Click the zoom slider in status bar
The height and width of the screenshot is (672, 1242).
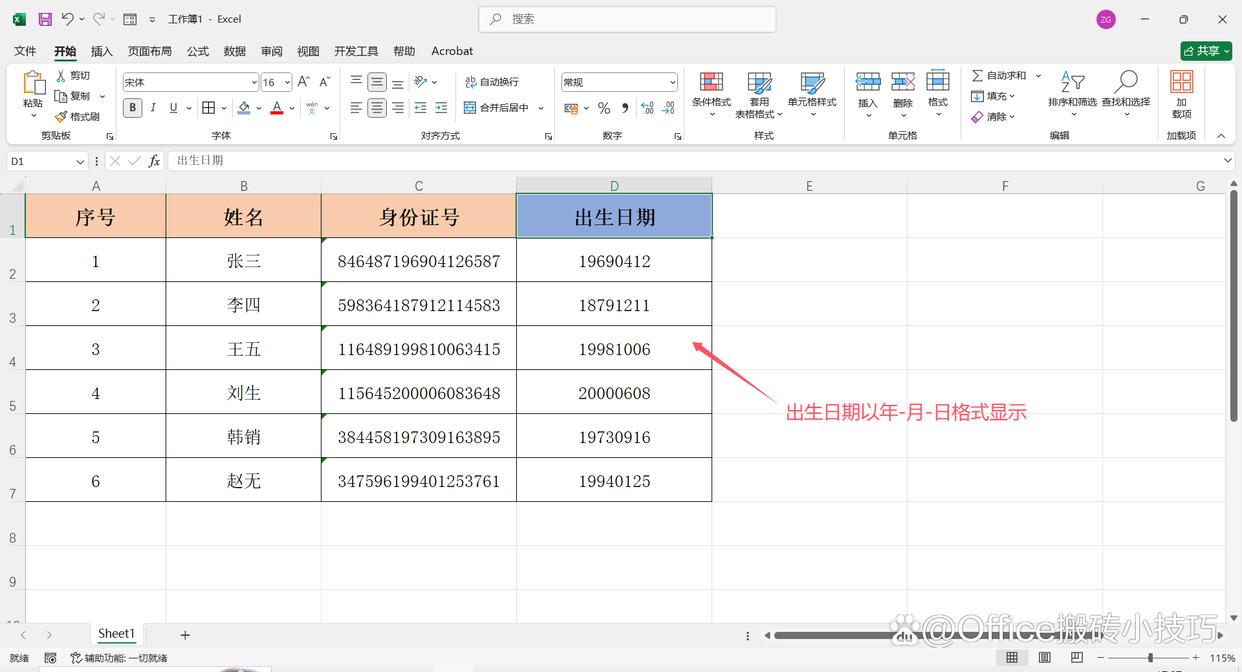tap(1150, 658)
